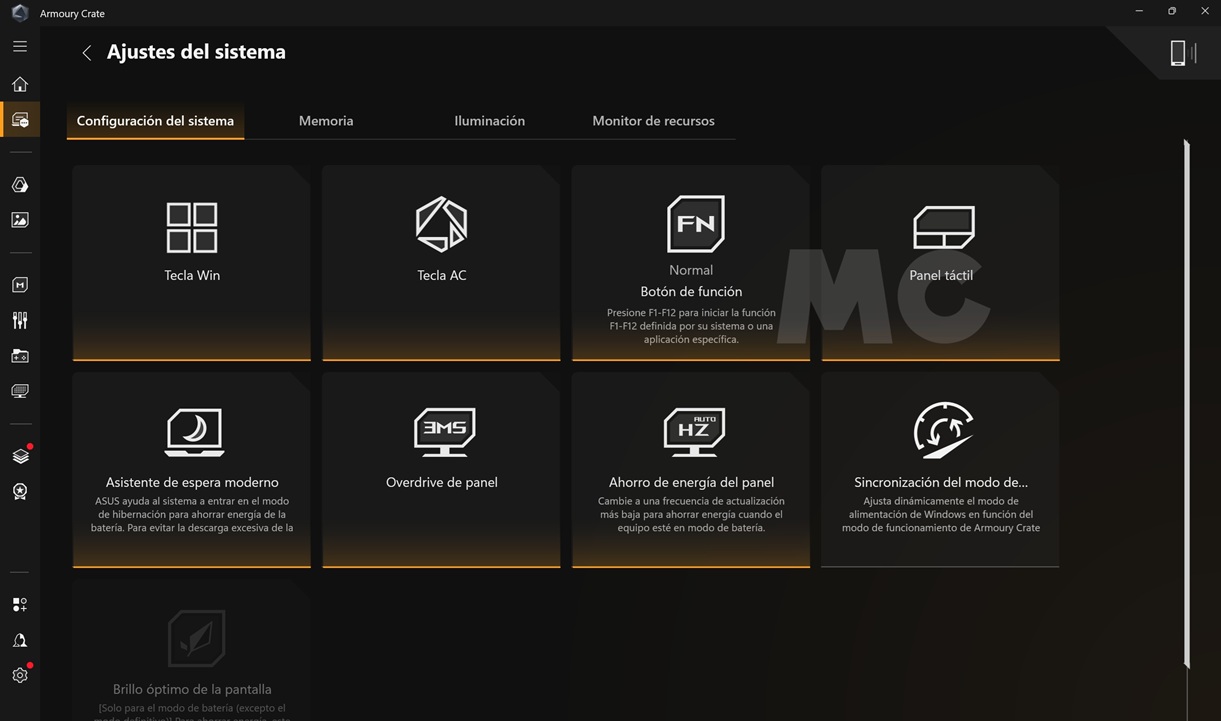
Task: Go to the Home page icon
Action: 20,84
